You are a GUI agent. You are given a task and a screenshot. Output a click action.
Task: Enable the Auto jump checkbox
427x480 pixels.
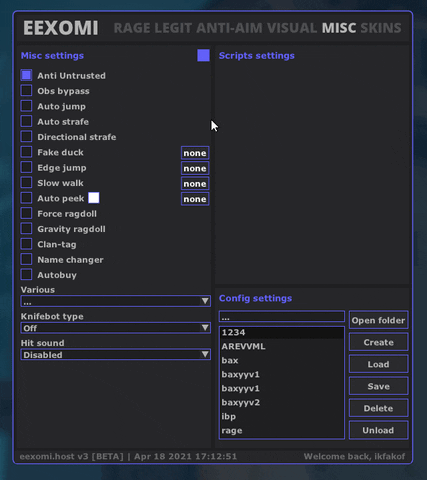[x=26, y=106]
